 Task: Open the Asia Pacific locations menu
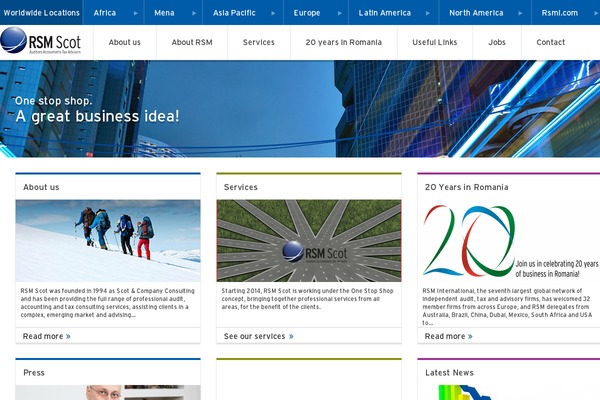coord(234,13)
